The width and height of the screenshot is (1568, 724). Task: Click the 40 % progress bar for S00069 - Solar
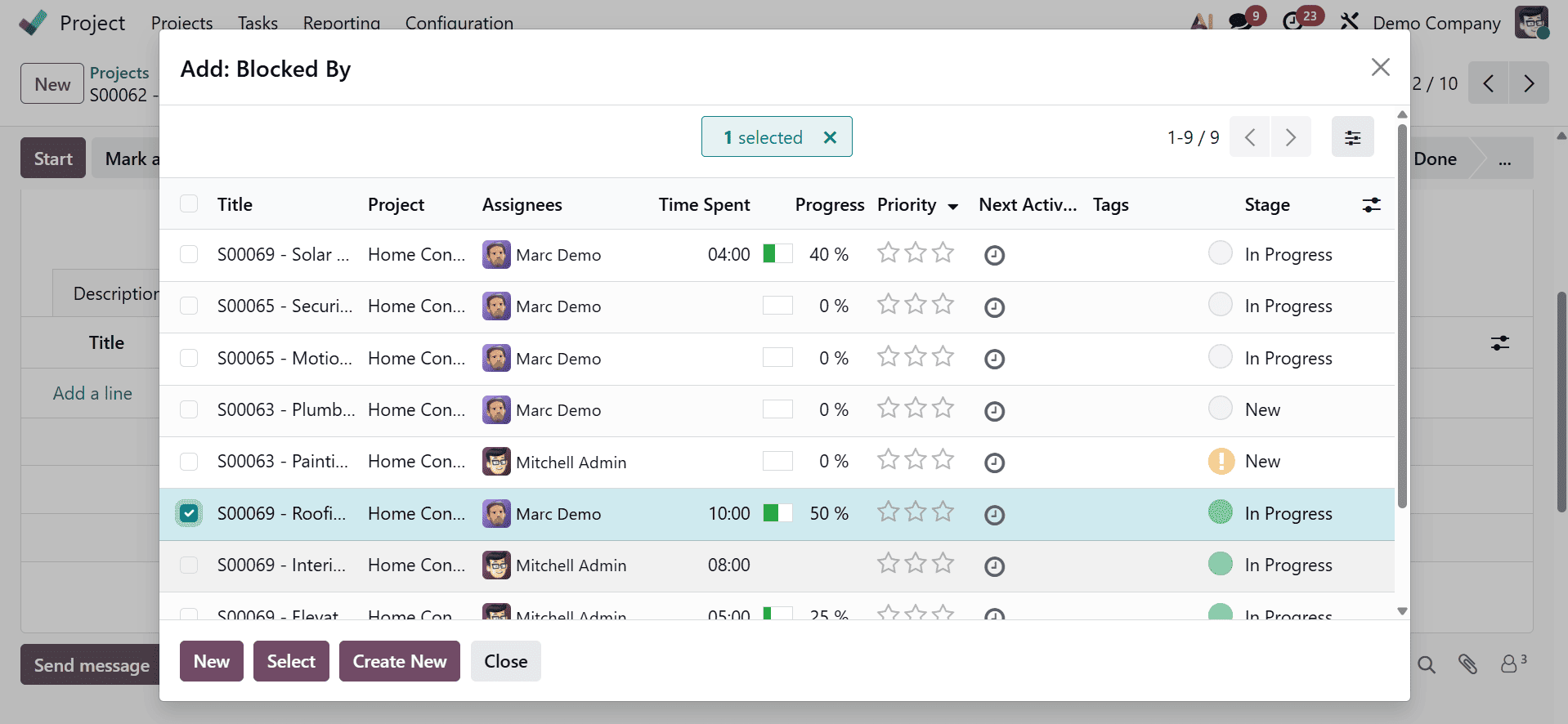coord(777,253)
